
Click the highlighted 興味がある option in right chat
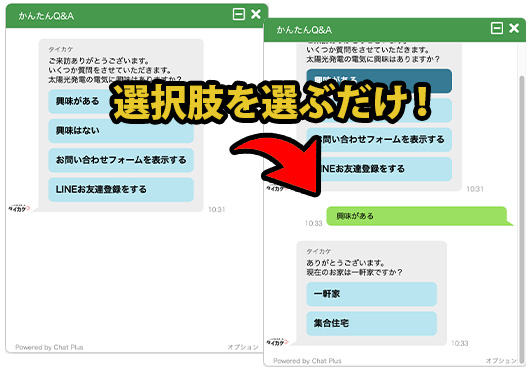tap(379, 81)
